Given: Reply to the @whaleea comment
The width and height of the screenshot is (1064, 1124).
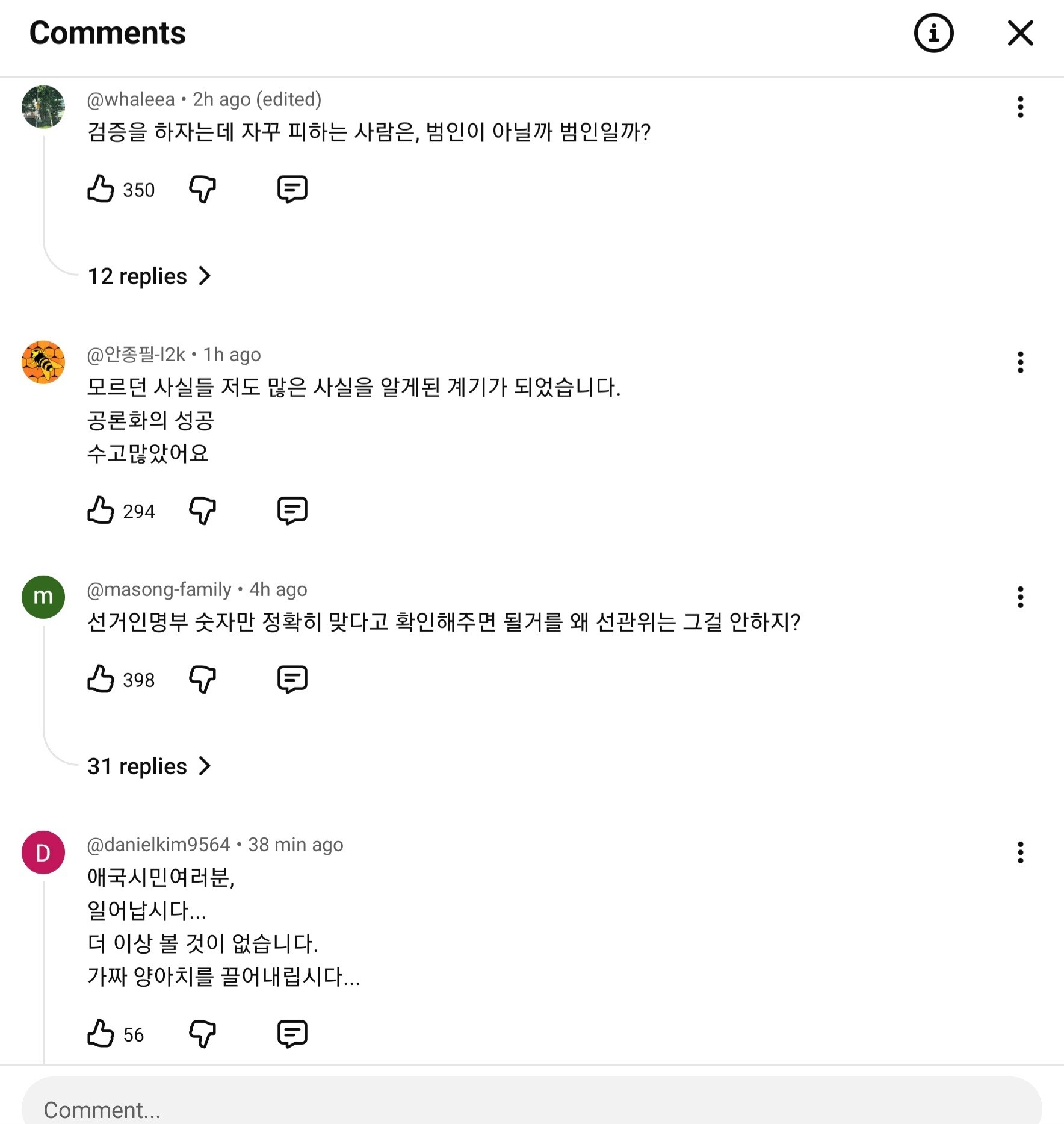Looking at the screenshot, I should point(292,189).
